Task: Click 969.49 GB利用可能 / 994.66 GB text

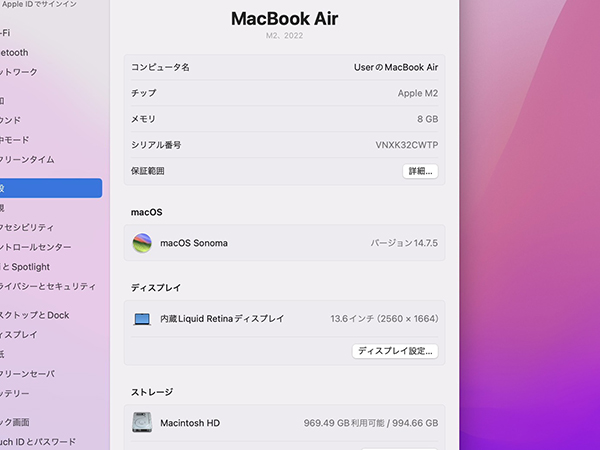Action: click(x=371, y=423)
